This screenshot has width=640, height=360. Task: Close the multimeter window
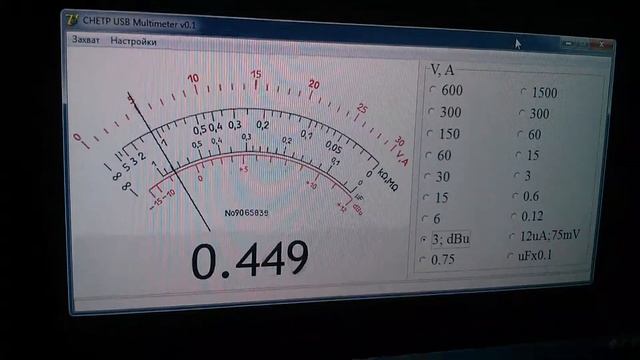(602, 44)
